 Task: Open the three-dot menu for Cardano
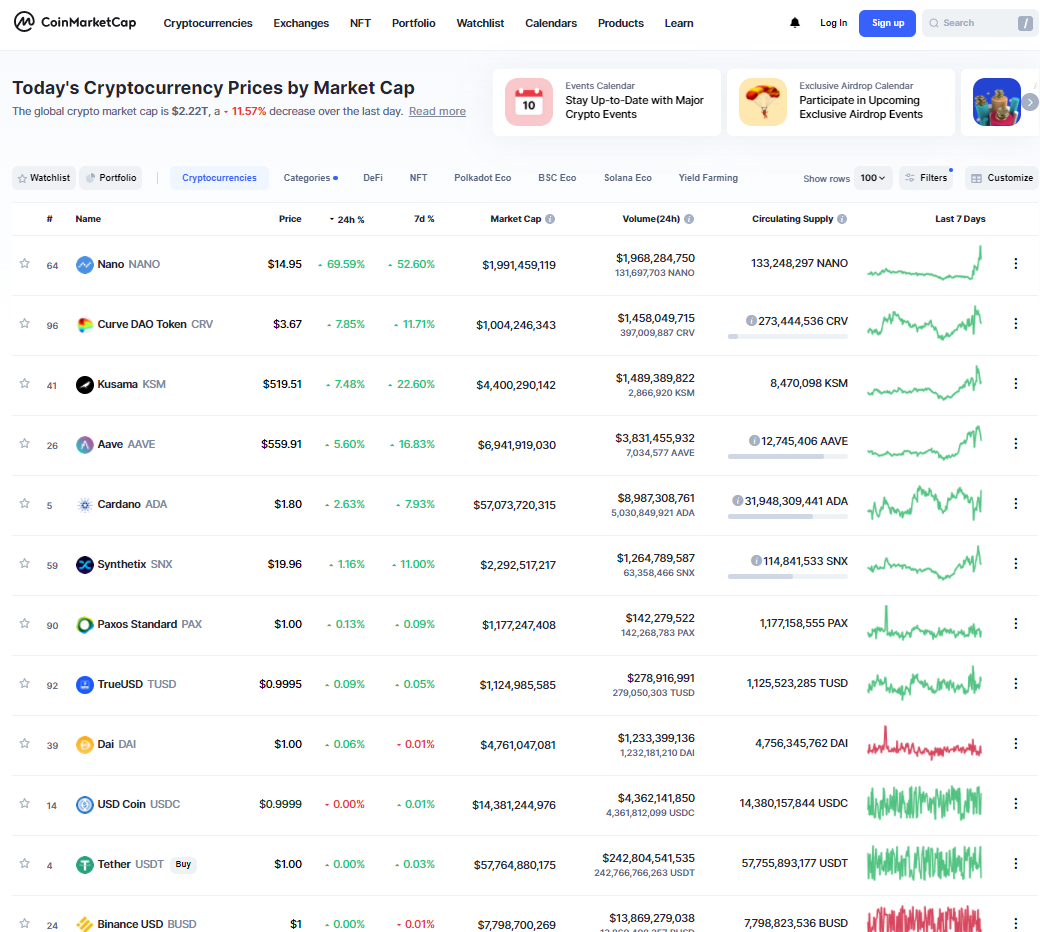[x=1015, y=504]
